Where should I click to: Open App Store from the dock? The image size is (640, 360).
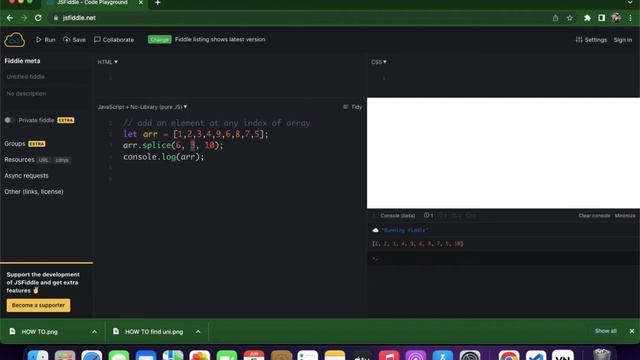click(x=443, y=355)
